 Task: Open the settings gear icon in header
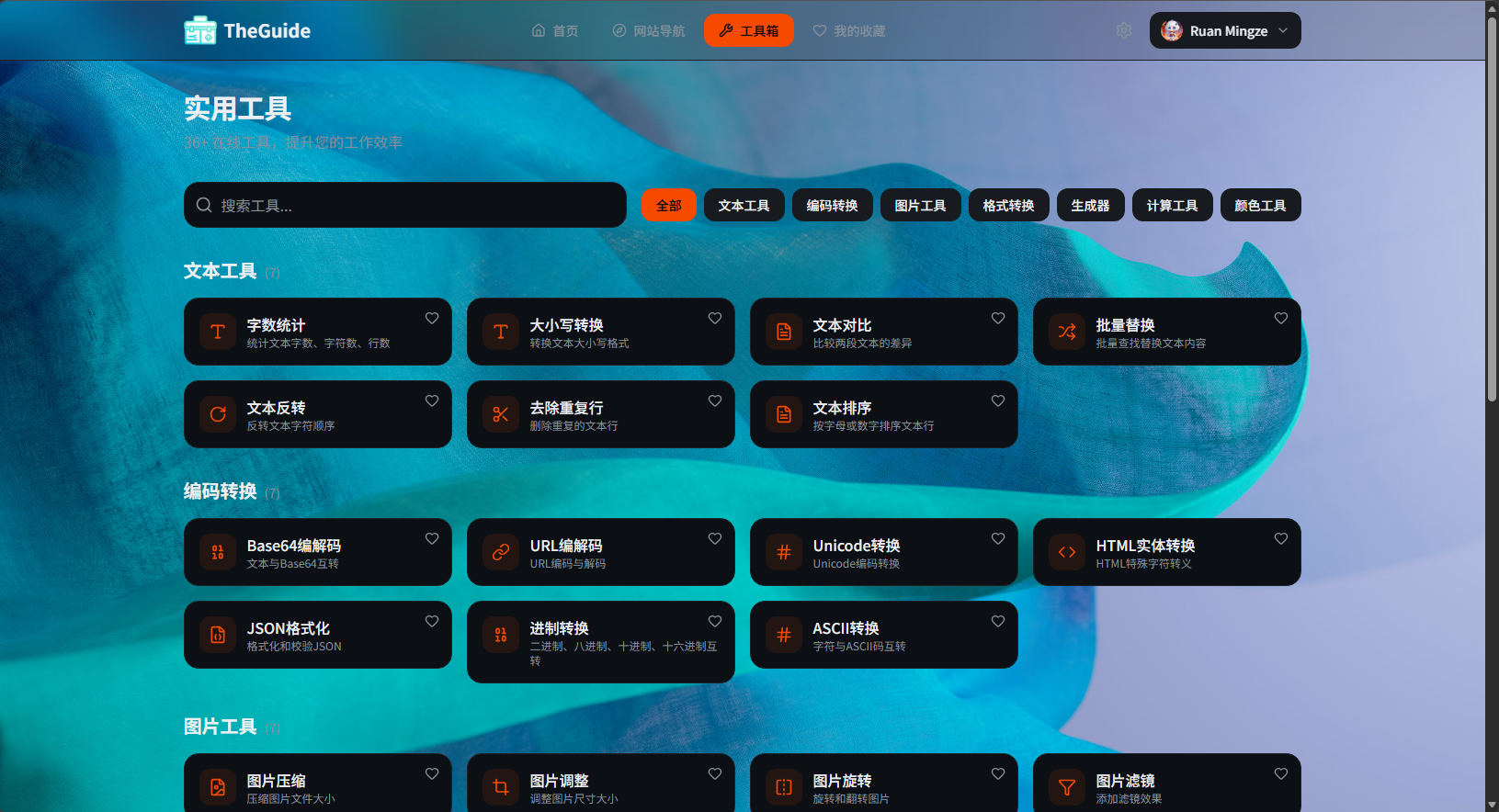(1124, 30)
